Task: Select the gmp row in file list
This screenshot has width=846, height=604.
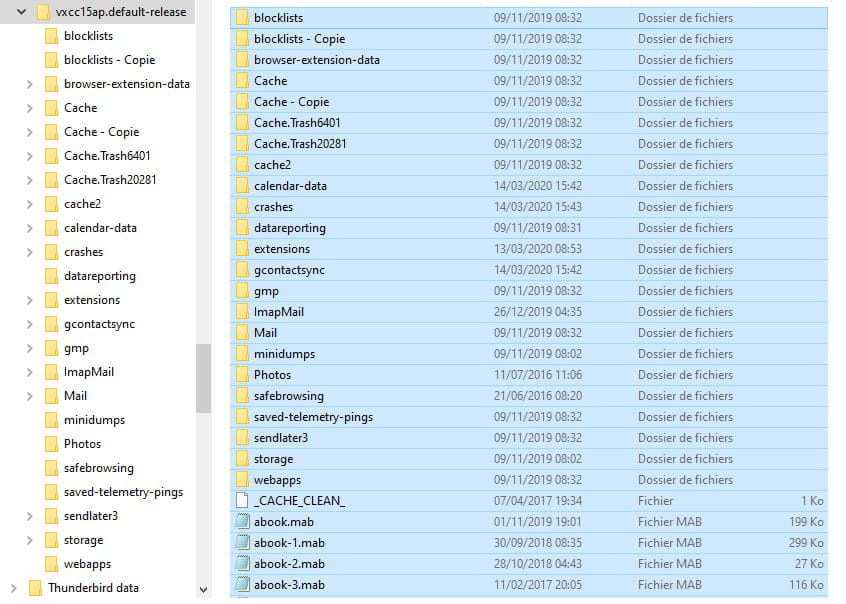Action: click(529, 291)
